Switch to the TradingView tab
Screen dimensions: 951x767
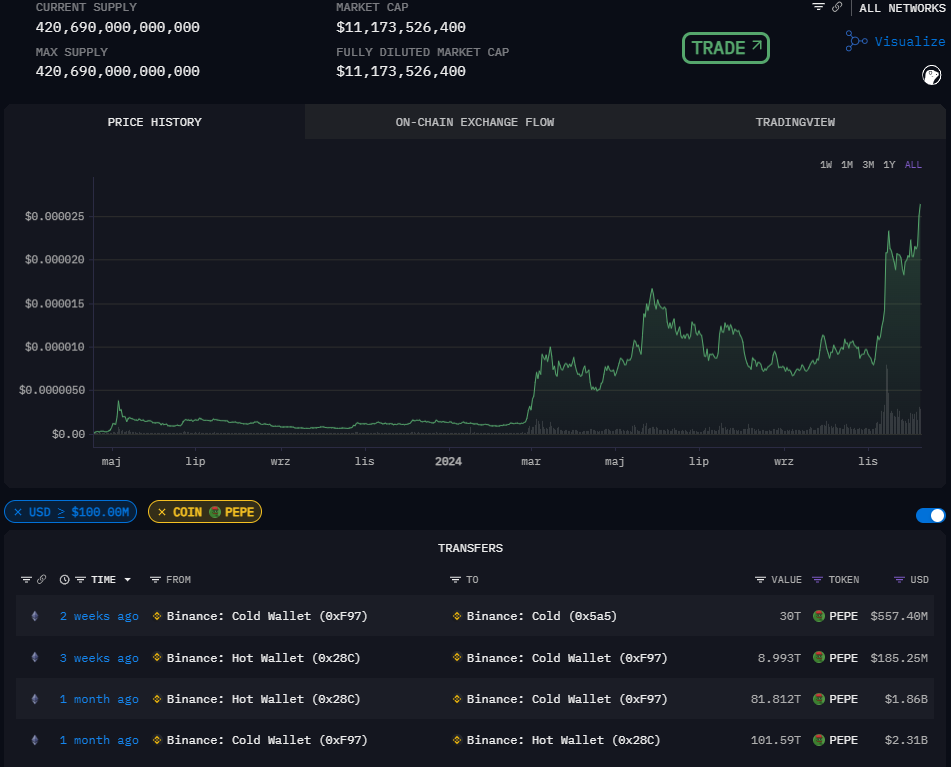point(795,122)
